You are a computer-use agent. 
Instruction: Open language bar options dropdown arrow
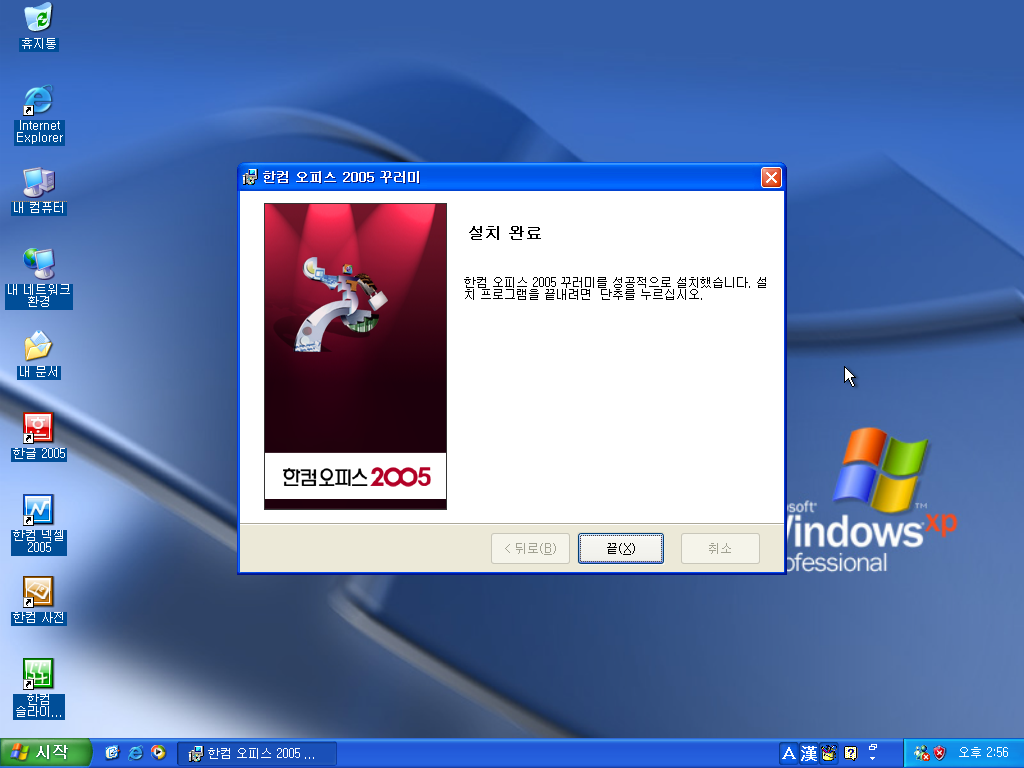tap(873, 759)
